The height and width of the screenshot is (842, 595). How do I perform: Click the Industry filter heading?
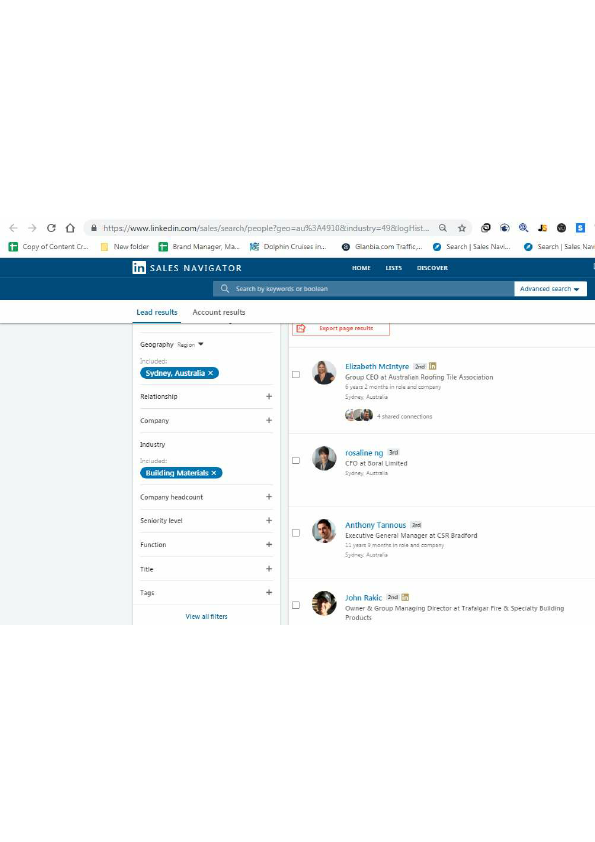click(x=153, y=445)
